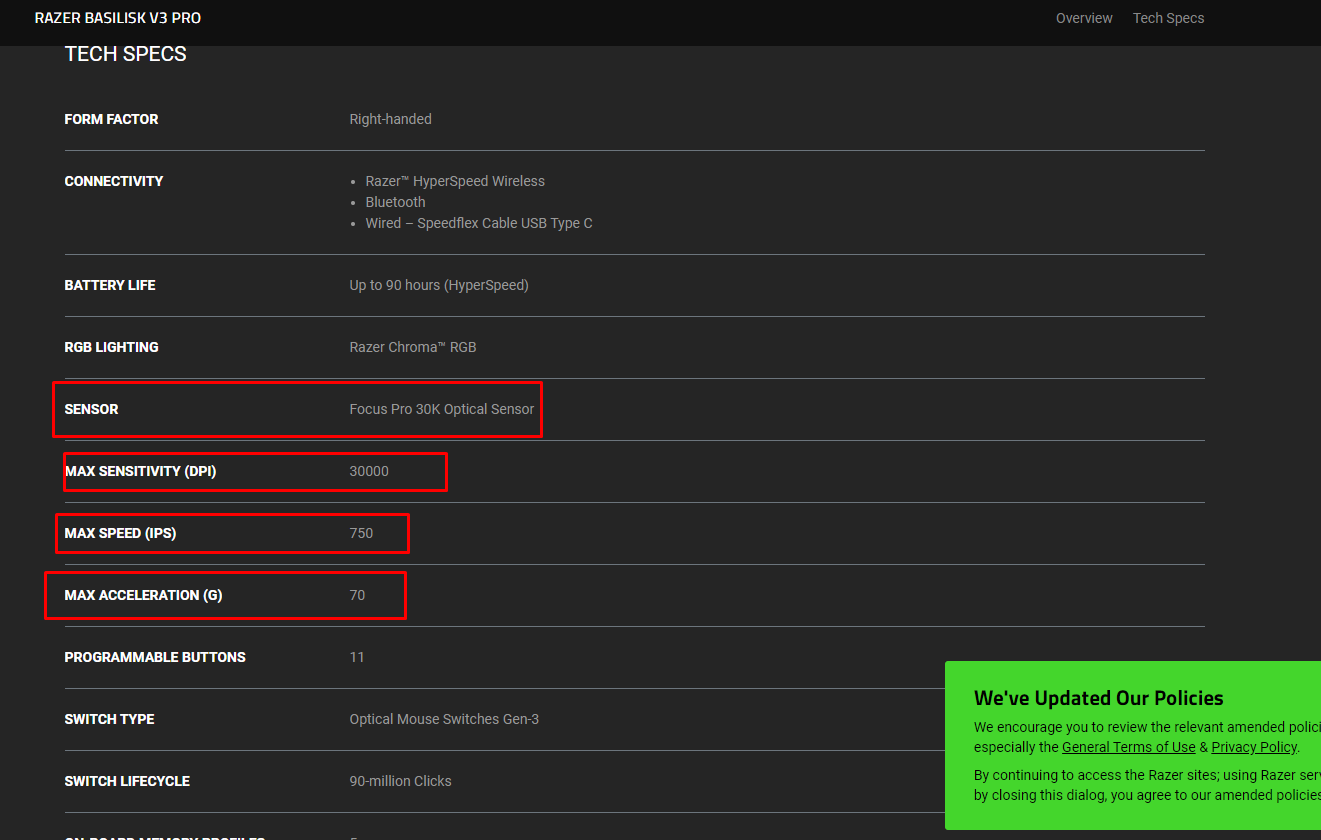Select the MAX SENSITIVITY (DPI) label
The height and width of the screenshot is (840, 1321).
coord(140,471)
